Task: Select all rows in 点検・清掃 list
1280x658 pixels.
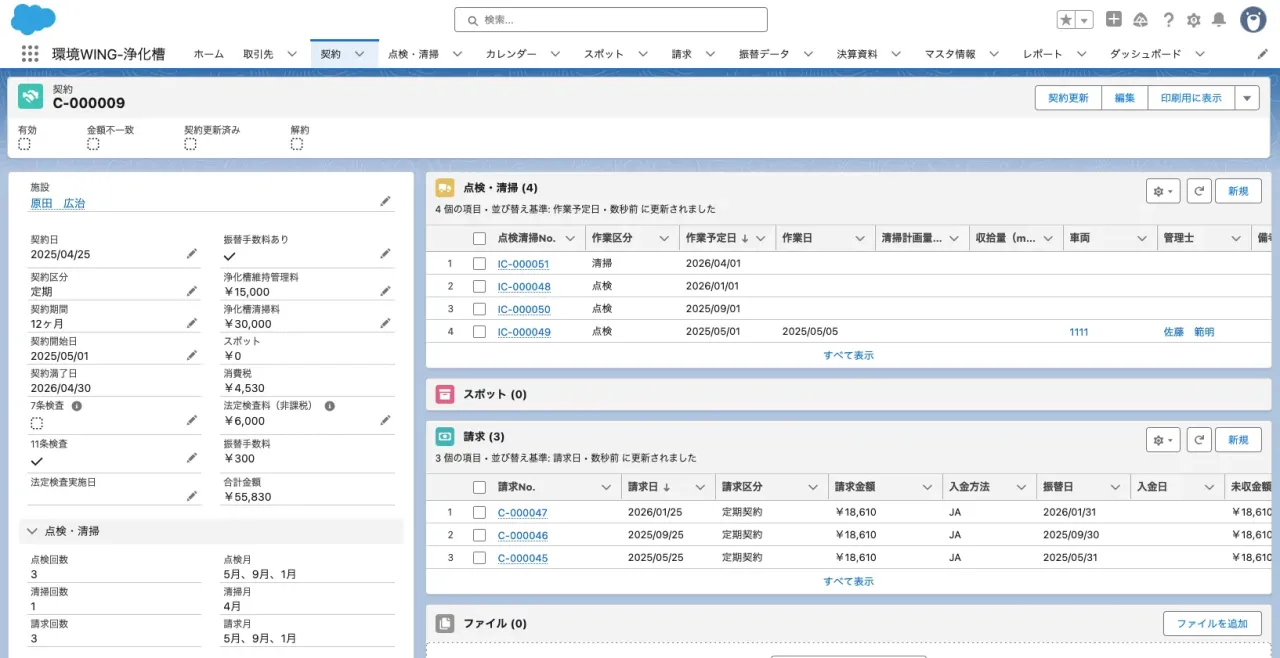Action: [x=479, y=238]
